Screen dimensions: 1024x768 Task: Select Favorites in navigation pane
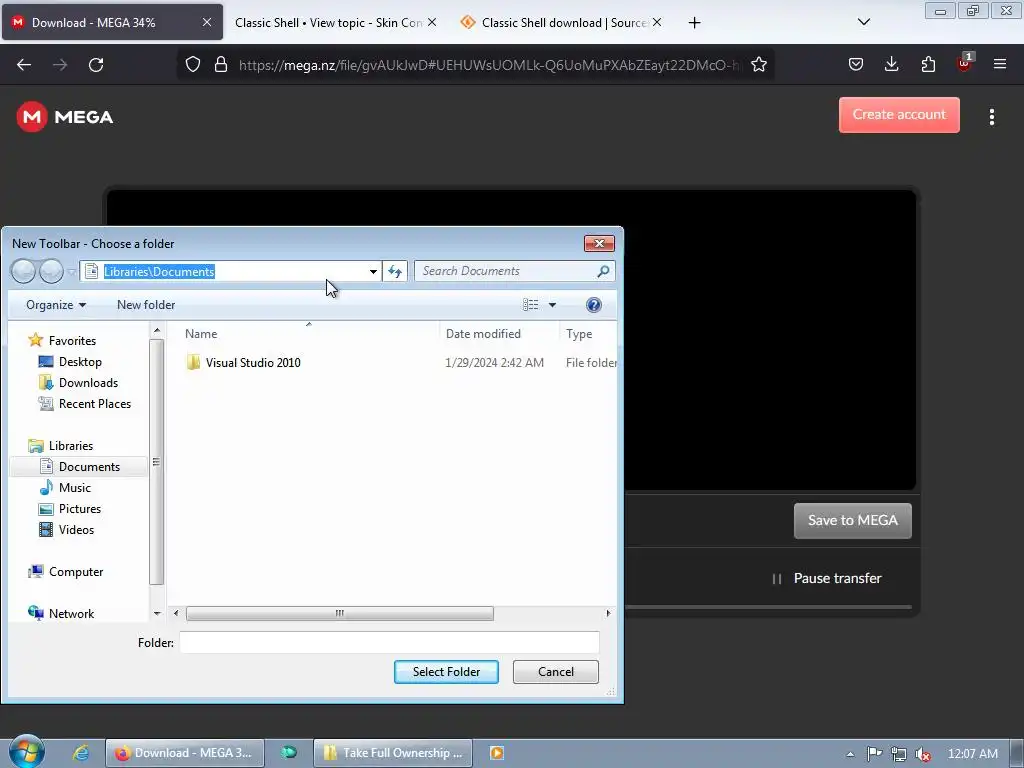pos(63,341)
